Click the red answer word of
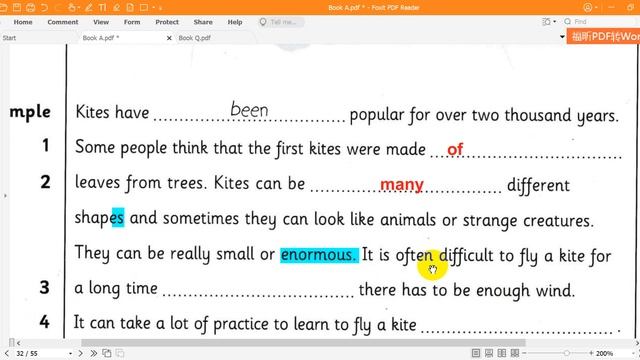640x360 pixels. point(455,149)
